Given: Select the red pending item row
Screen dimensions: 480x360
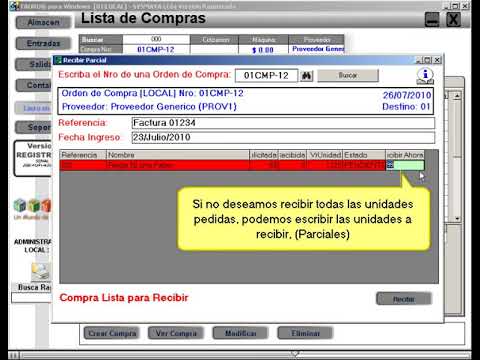Looking at the screenshot, I should click(223, 165).
